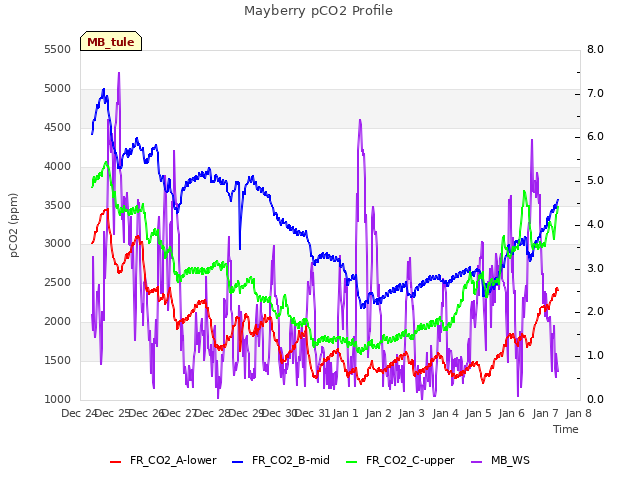Click the Jan 5 date label
The width and height of the screenshot is (640, 480).
pyautogui.click(x=478, y=413)
